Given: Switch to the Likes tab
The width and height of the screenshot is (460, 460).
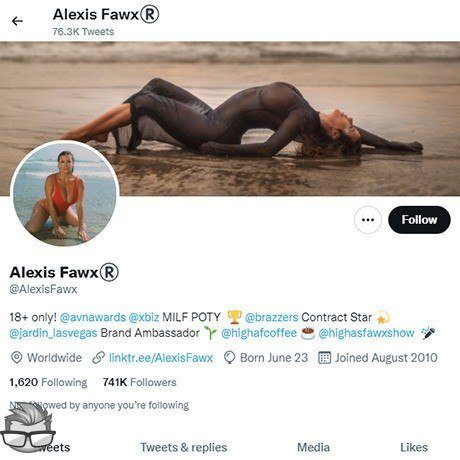Looking at the screenshot, I should click(x=414, y=447).
